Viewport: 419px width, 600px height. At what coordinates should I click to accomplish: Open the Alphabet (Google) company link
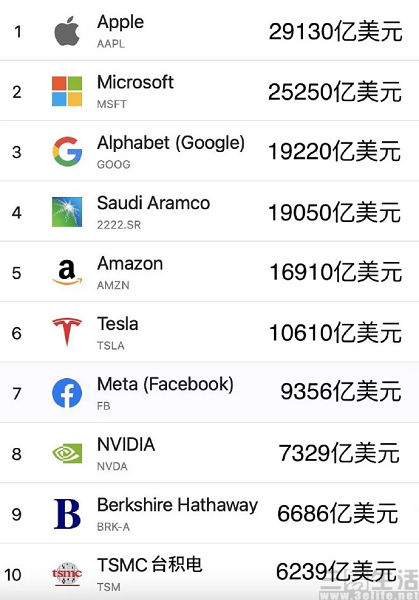coord(171,143)
